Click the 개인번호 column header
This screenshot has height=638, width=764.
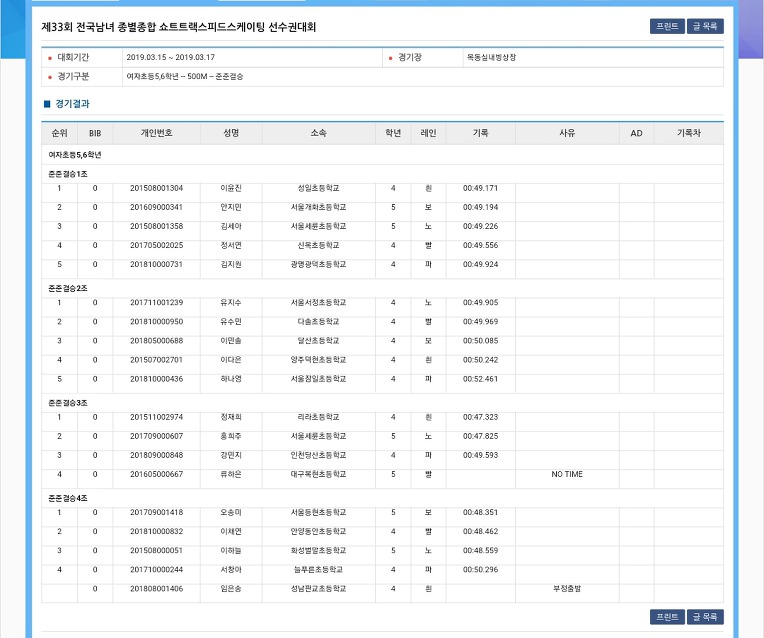pos(156,133)
